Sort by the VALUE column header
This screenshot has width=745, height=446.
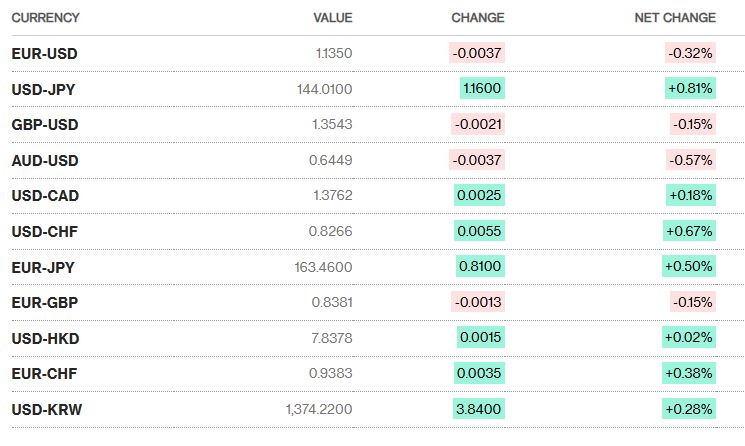pyautogui.click(x=332, y=18)
